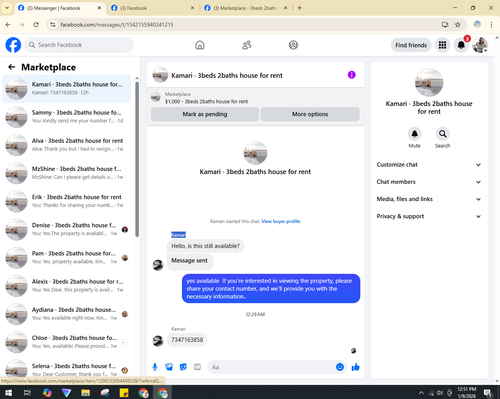Choose a sticker from the sticker icon
Screen dimensions: 500x399
coord(183,367)
